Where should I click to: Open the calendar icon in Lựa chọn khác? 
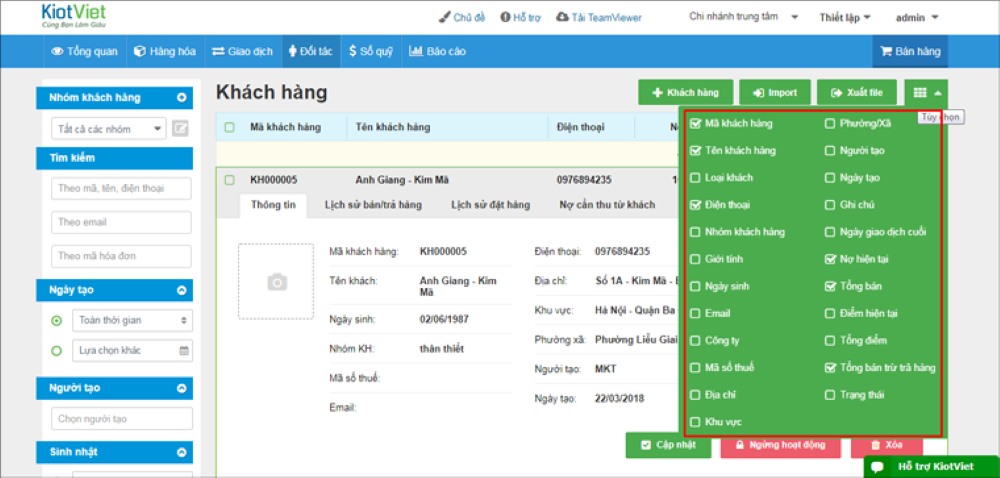click(184, 351)
